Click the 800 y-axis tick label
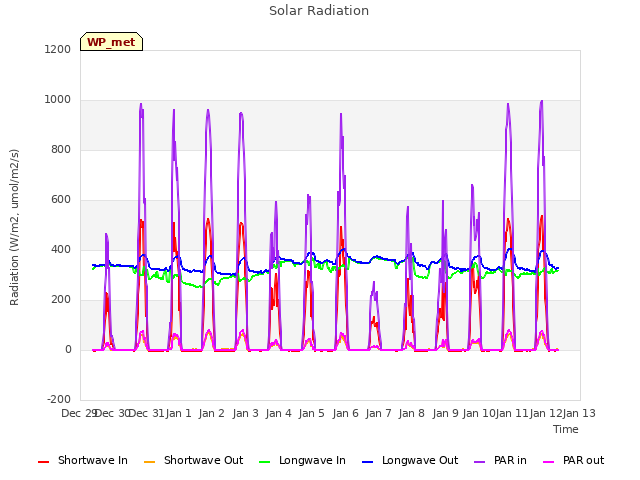Screen dimensions: 640x480 pos(61,149)
